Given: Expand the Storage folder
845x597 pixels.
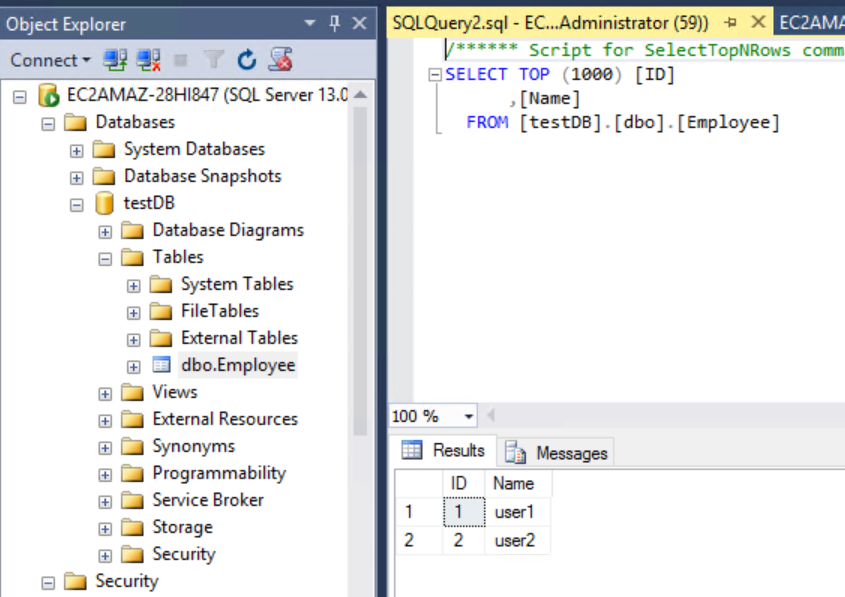Looking at the screenshot, I should coord(105,529).
